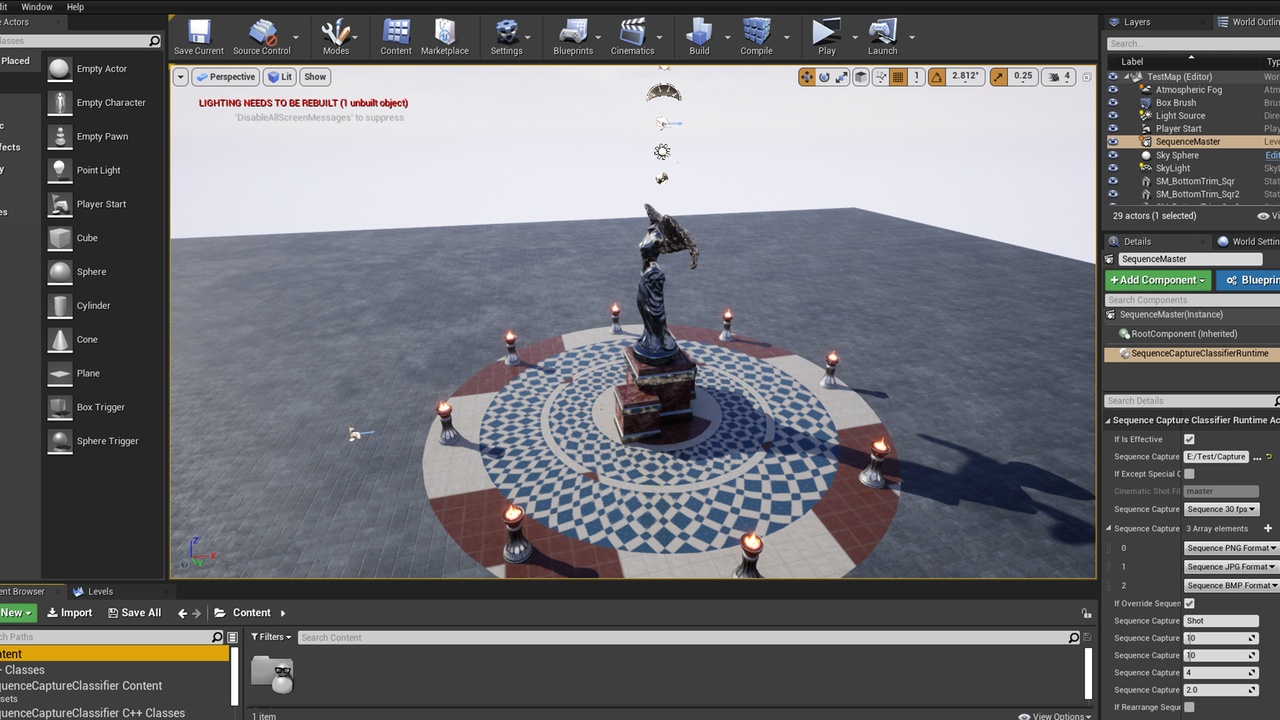Click the Blueprints toolbar icon
The height and width of the screenshot is (720, 1280).
[573, 37]
